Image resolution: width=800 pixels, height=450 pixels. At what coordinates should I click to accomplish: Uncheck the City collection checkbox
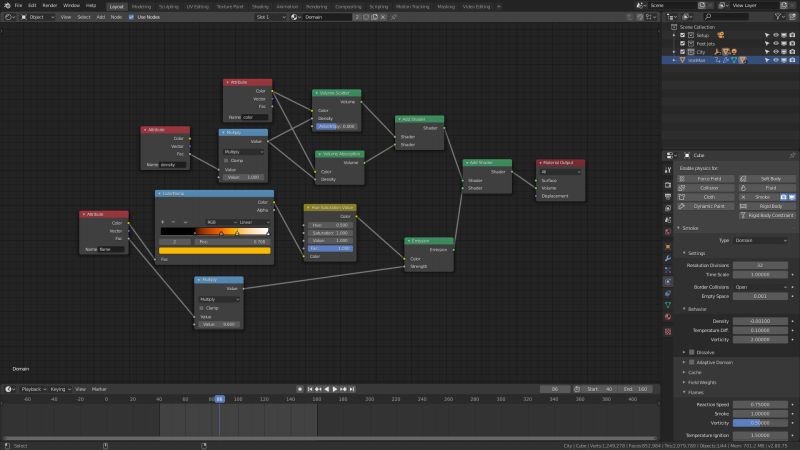tap(682, 52)
